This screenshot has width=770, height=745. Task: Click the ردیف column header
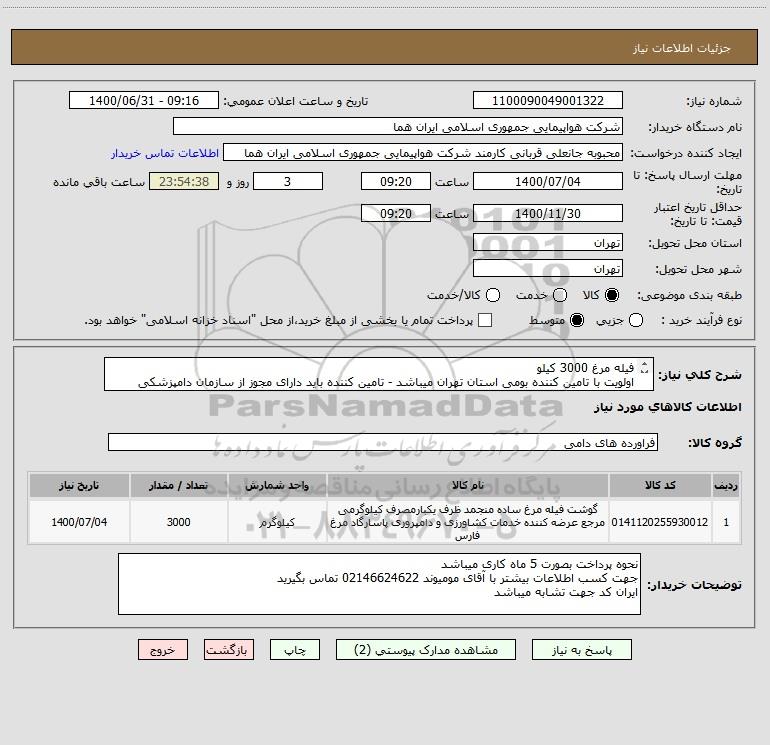[x=726, y=485]
